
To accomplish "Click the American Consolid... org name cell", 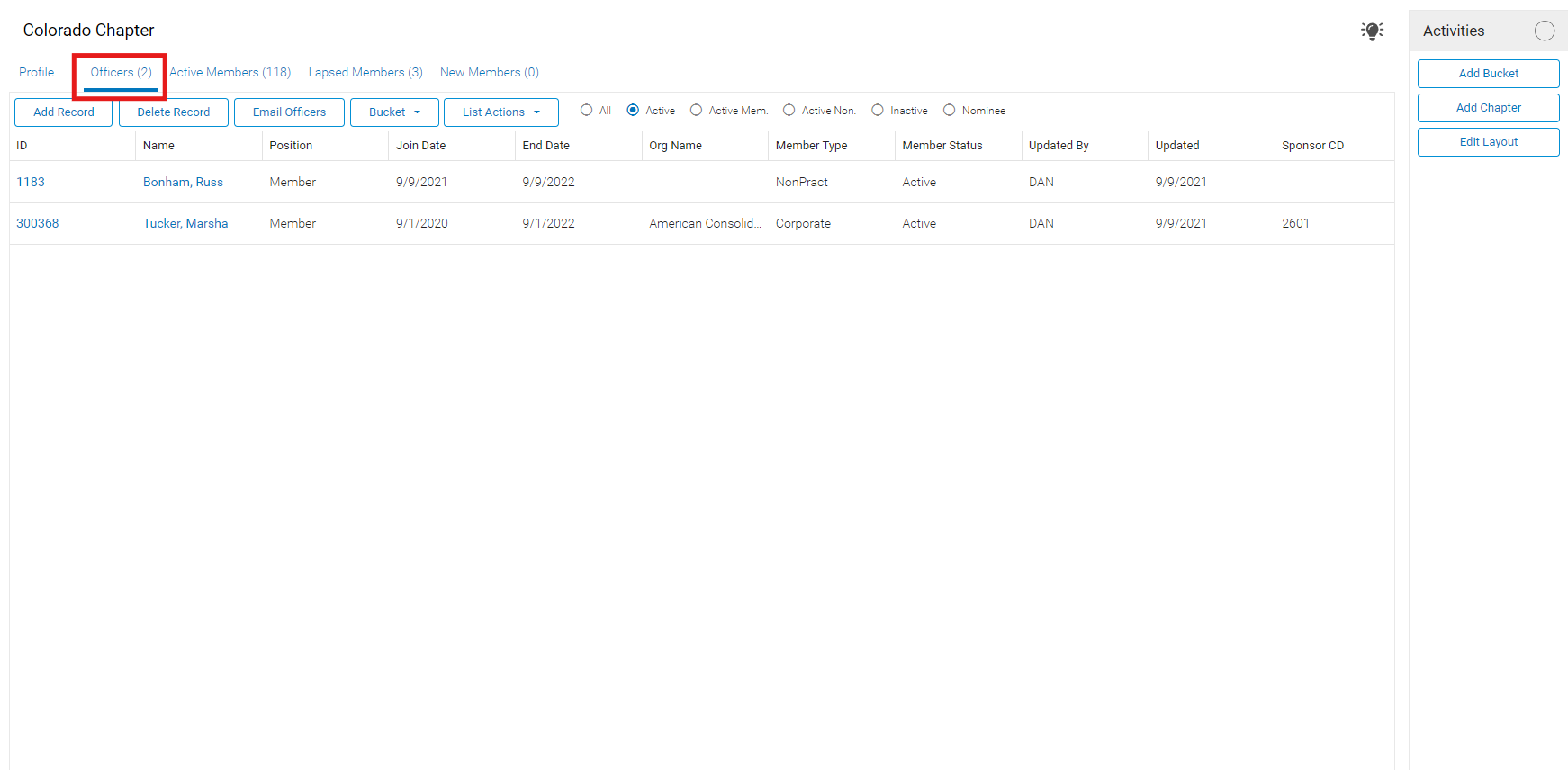I will (706, 223).
